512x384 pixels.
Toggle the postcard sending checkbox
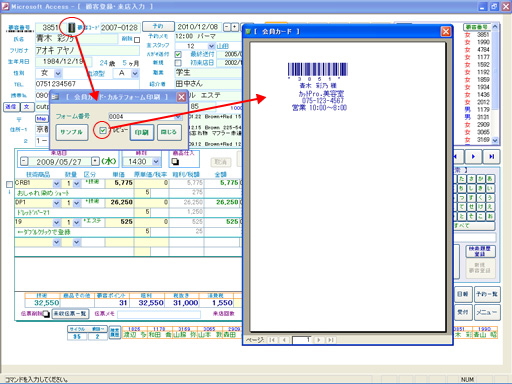pos(178,54)
